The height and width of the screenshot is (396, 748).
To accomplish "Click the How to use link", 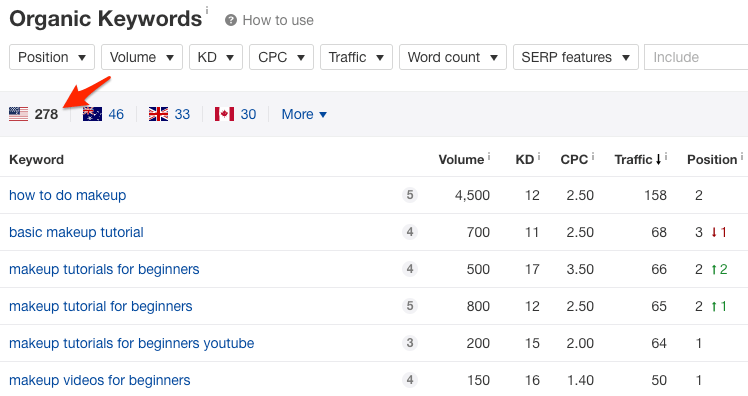I will [278, 21].
